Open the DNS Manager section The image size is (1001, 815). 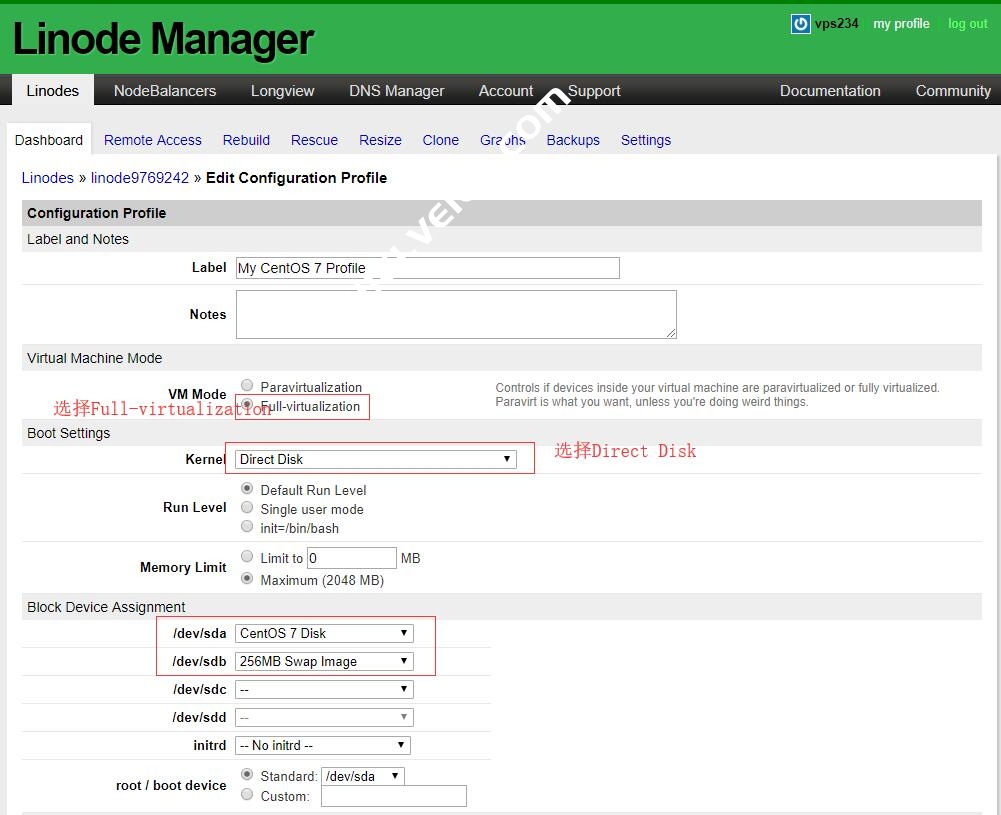(396, 90)
